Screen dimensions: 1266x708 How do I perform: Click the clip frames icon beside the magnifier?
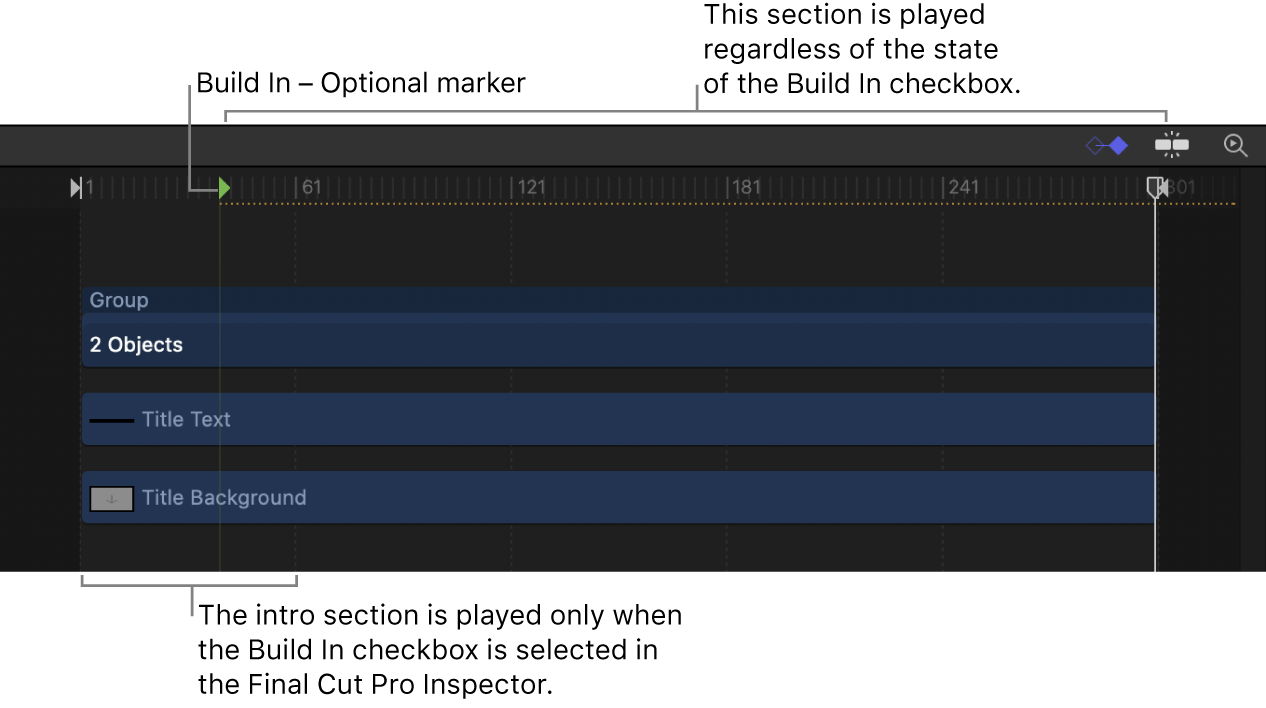coord(1171,145)
